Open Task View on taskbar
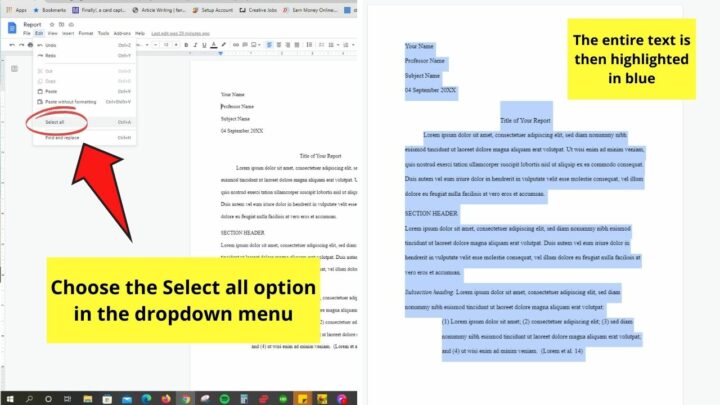 [68, 399]
